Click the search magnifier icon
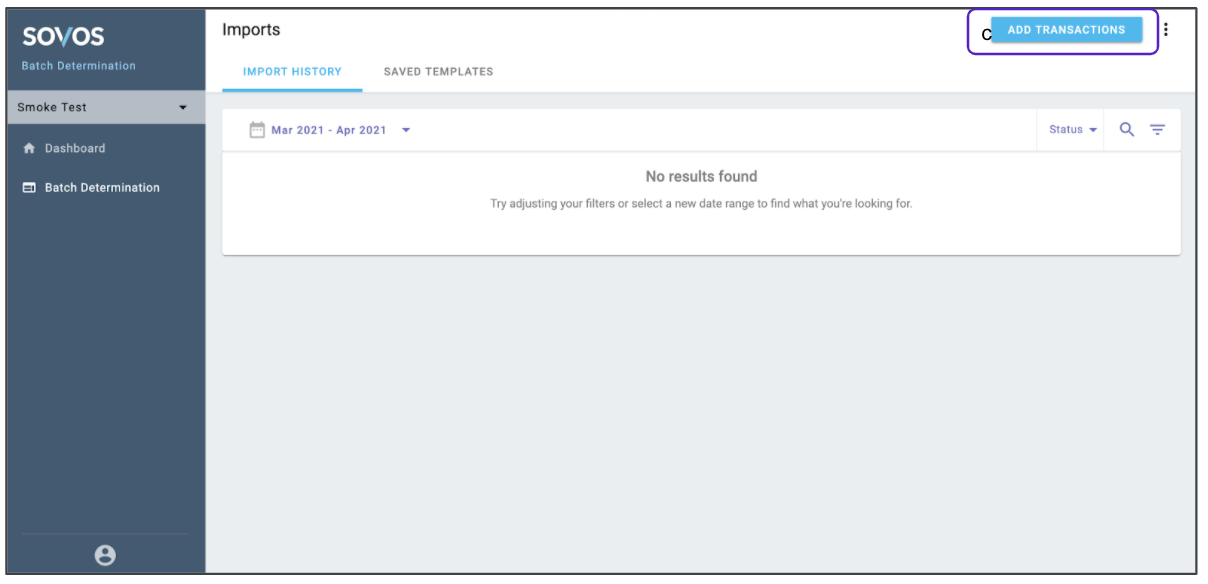The image size is (1208, 584). coord(1127,130)
